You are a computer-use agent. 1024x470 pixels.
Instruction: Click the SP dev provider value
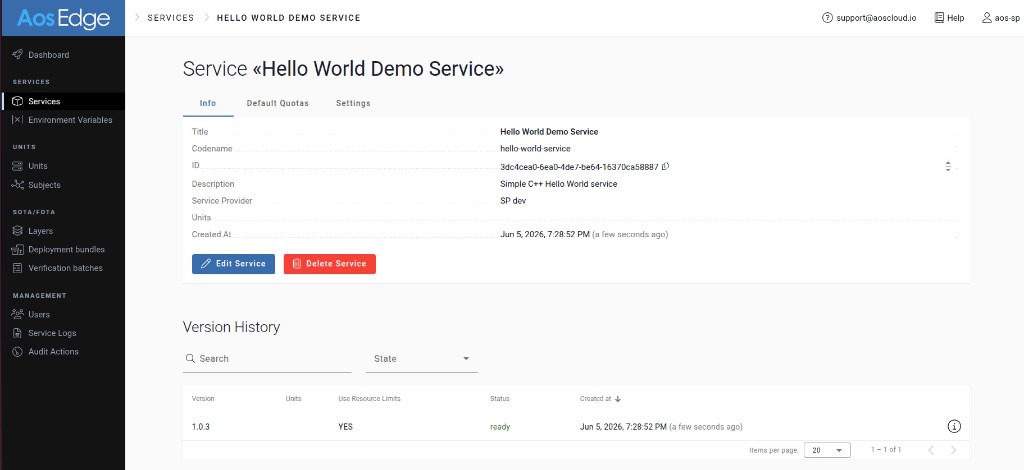point(513,201)
